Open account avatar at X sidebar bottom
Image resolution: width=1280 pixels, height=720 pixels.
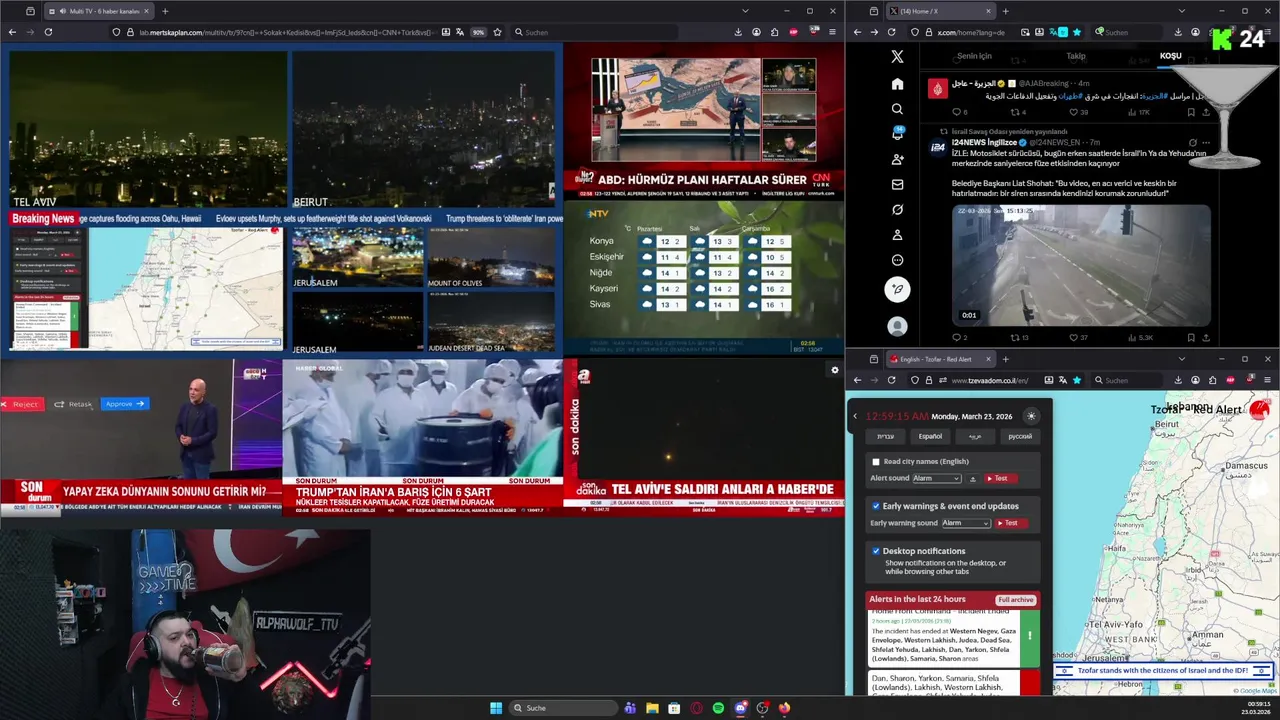(x=897, y=326)
